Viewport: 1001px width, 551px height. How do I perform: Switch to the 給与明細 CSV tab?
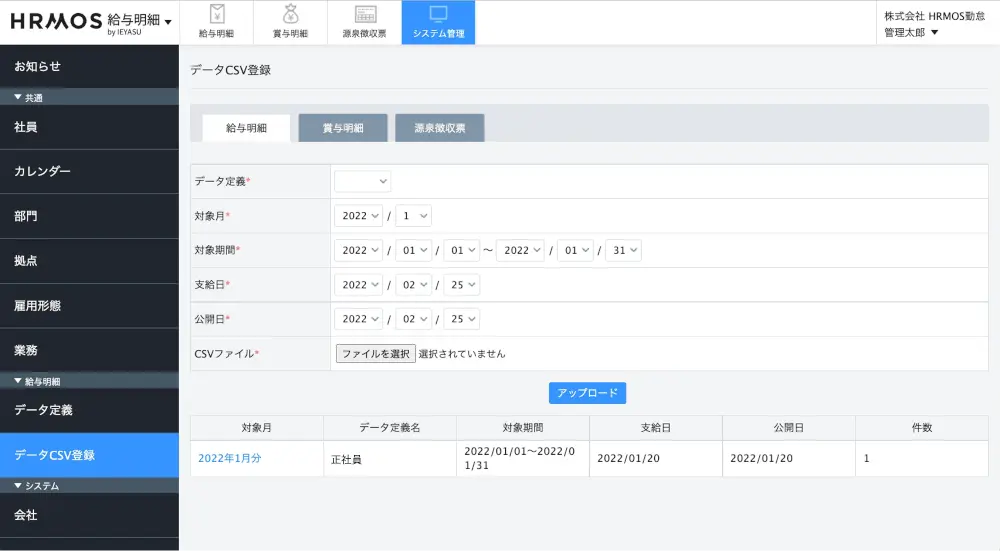(246, 128)
